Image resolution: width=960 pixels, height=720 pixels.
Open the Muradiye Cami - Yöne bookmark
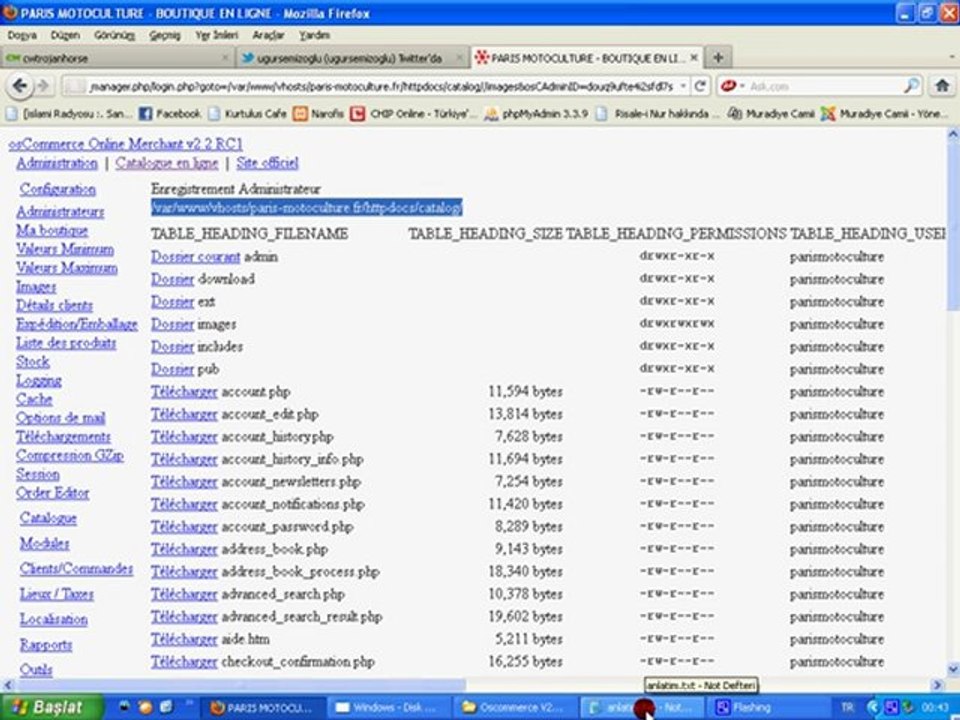(x=884, y=114)
